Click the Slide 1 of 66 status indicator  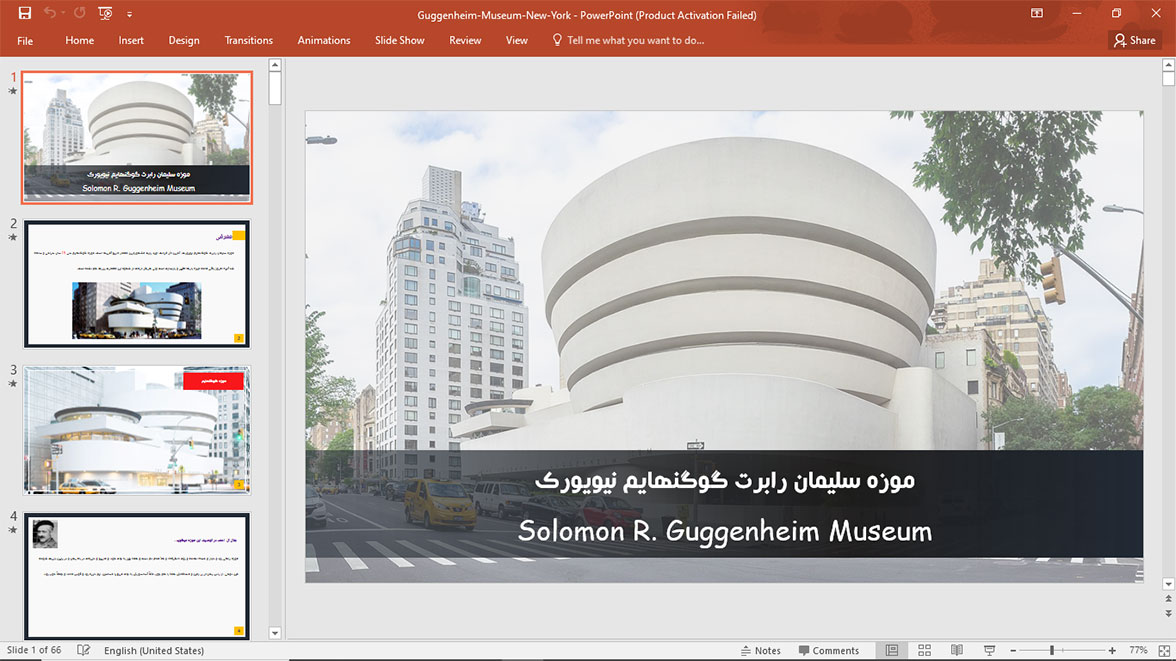[x=34, y=650]
